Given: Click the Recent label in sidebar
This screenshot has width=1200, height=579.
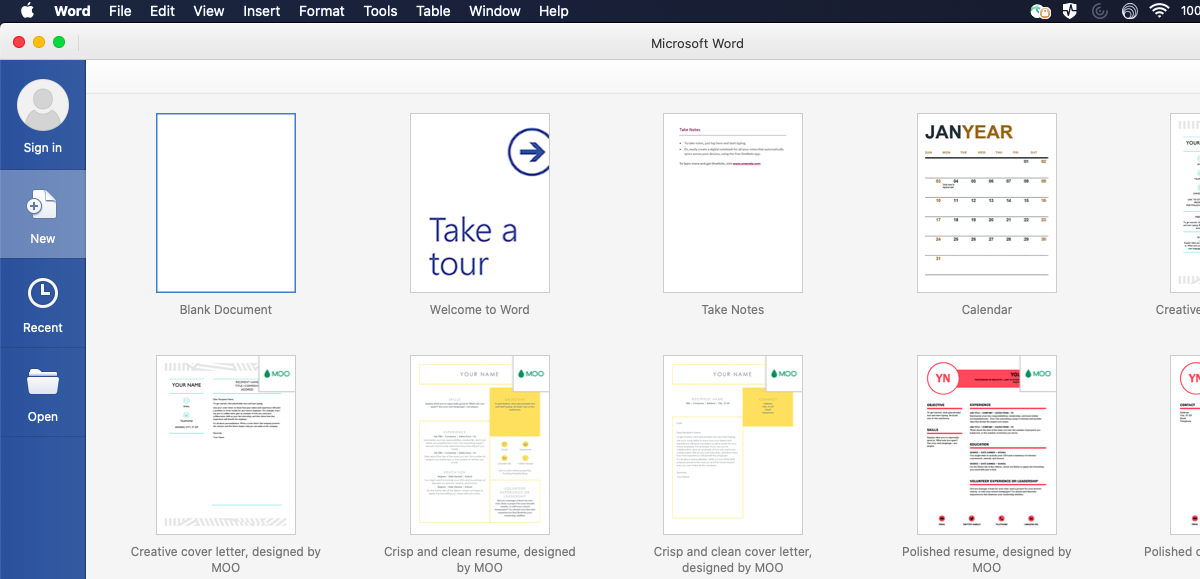Looking at the screenshot, I should tap(43, 328).
